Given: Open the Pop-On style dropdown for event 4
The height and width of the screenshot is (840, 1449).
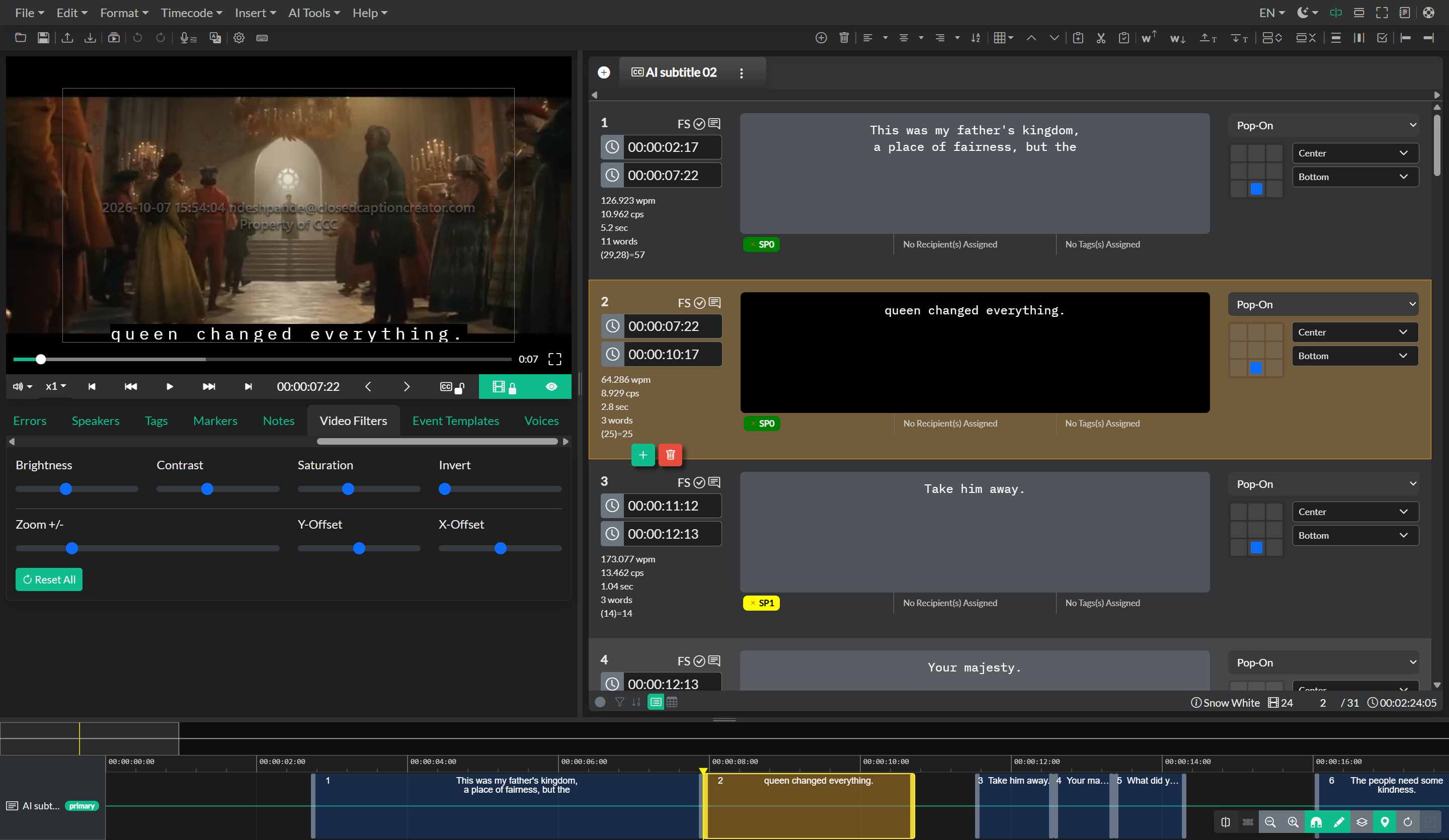Looking at the screenshot, I should click(1324, 662).
